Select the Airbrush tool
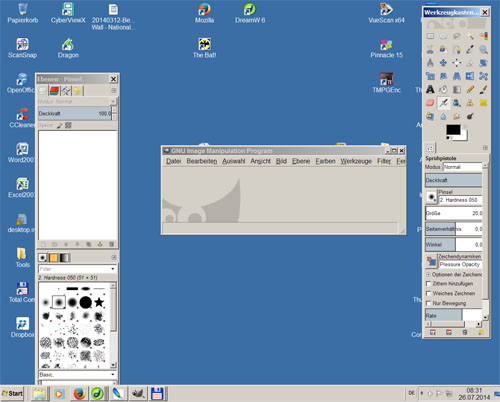 [443, 103]
